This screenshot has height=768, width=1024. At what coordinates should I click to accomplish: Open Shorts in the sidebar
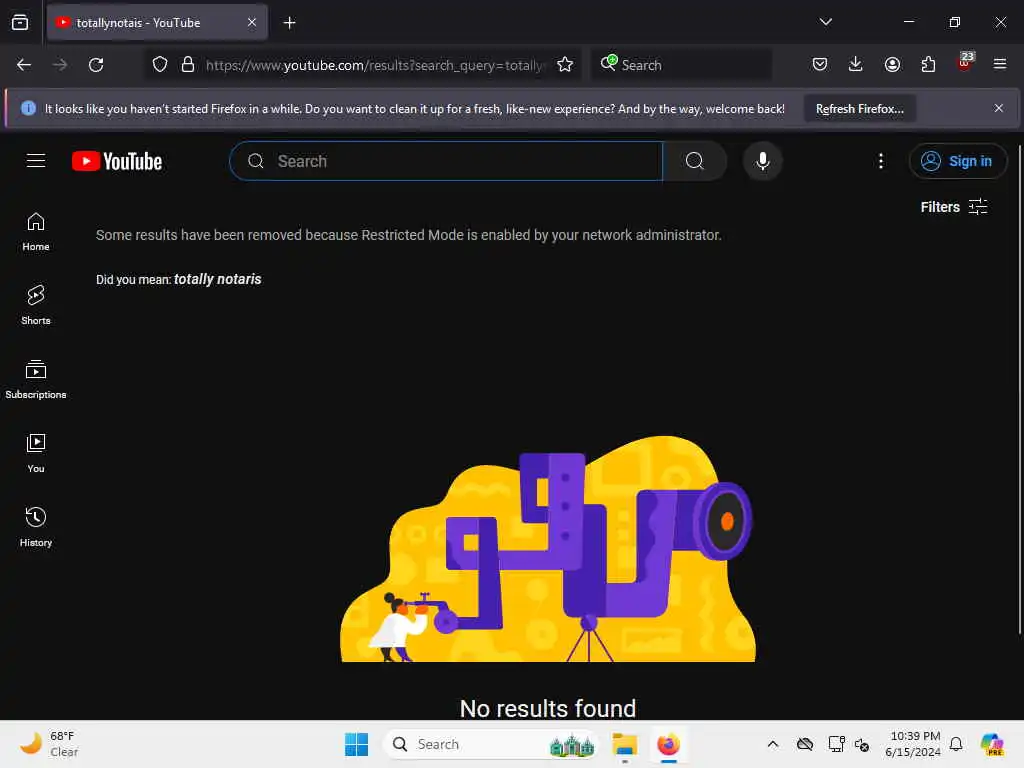click(x=36, y=305)
